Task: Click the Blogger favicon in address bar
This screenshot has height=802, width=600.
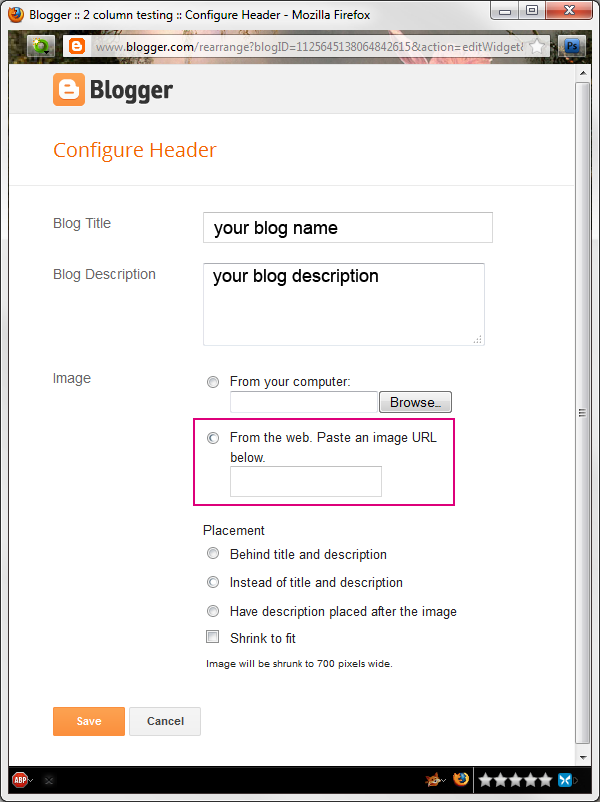Action: click(77, 47)
